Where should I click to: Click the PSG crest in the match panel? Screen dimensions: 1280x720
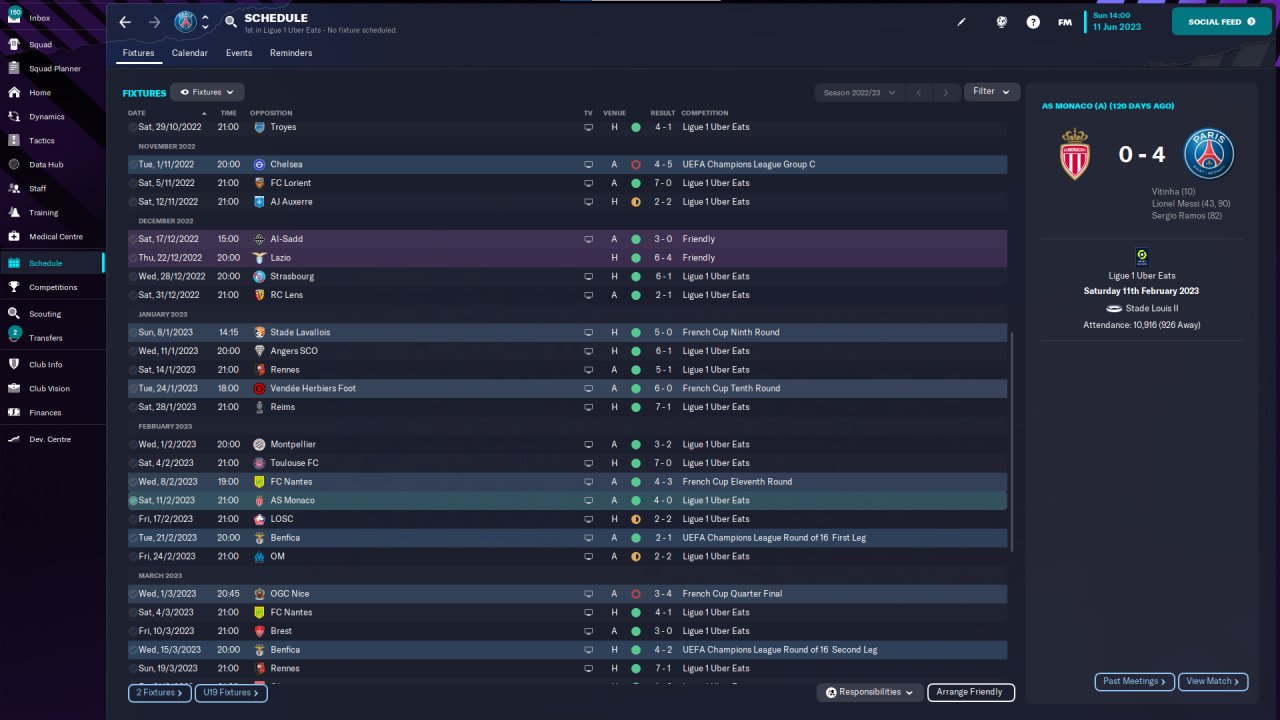(x=1209, y=154)
